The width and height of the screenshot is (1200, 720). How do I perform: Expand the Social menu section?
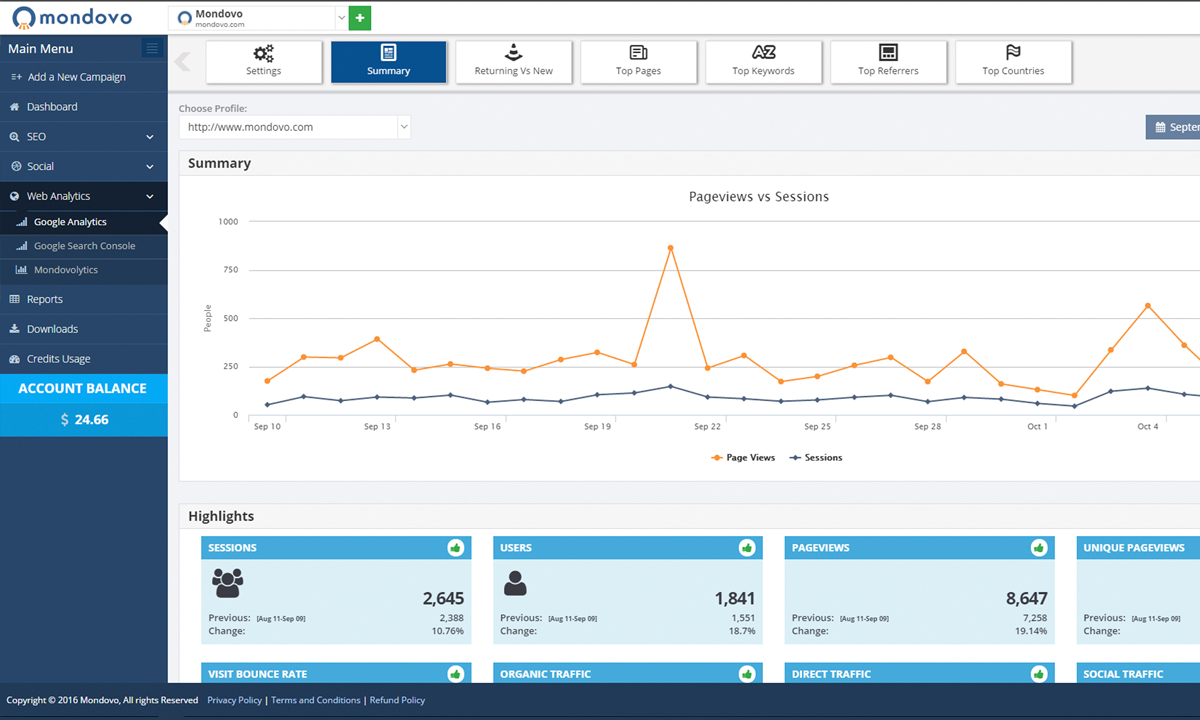(x=84, y=167)
